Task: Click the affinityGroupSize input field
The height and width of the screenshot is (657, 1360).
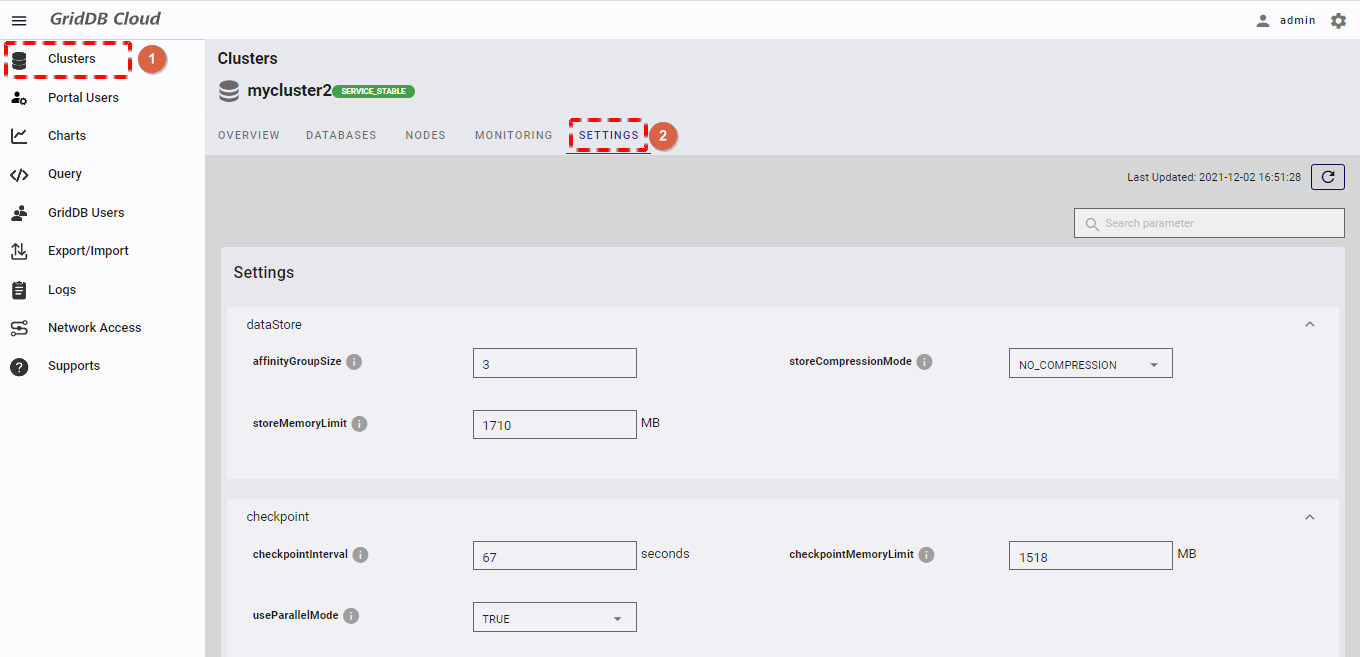Action: (x=554, y=363)
